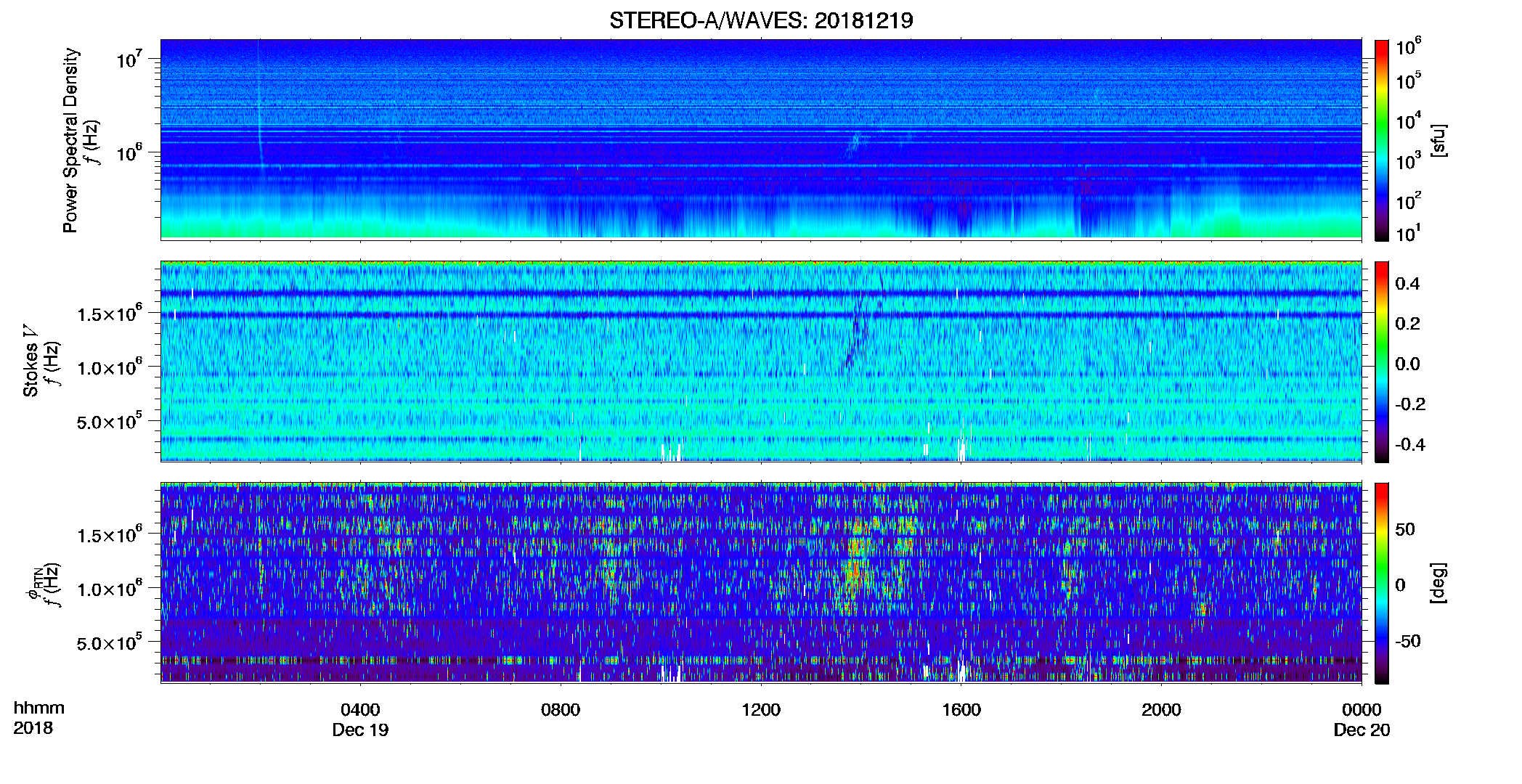Click the -50 value on degree color bar

pyautogui.click(x=1408, y=641)
